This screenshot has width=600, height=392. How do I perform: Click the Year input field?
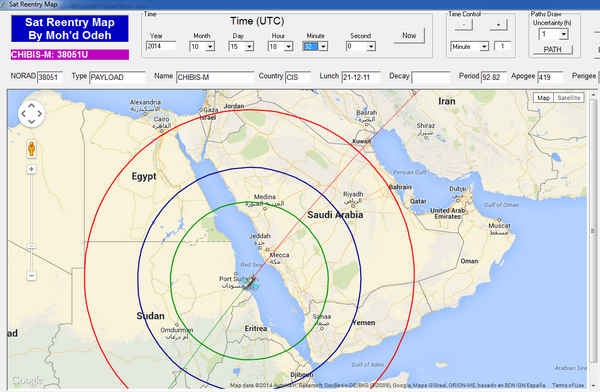pyautogui.click(x=161, y=46)
